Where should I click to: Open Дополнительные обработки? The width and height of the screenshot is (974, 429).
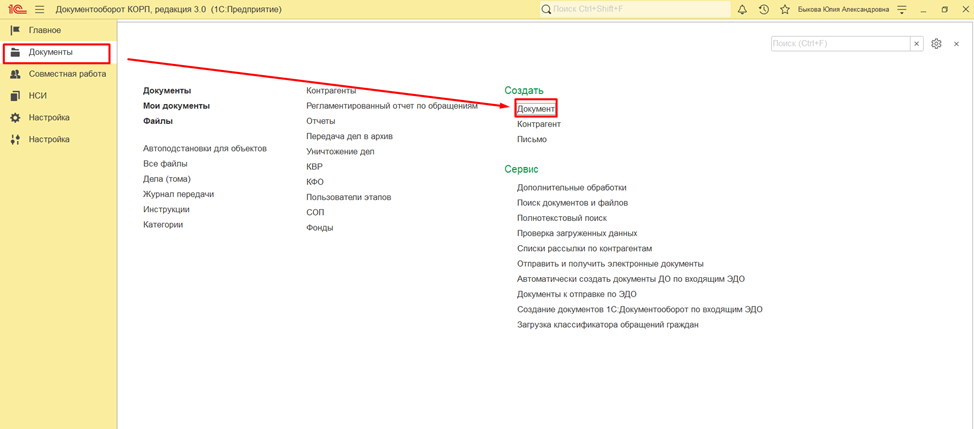click(x=571, y=187)
